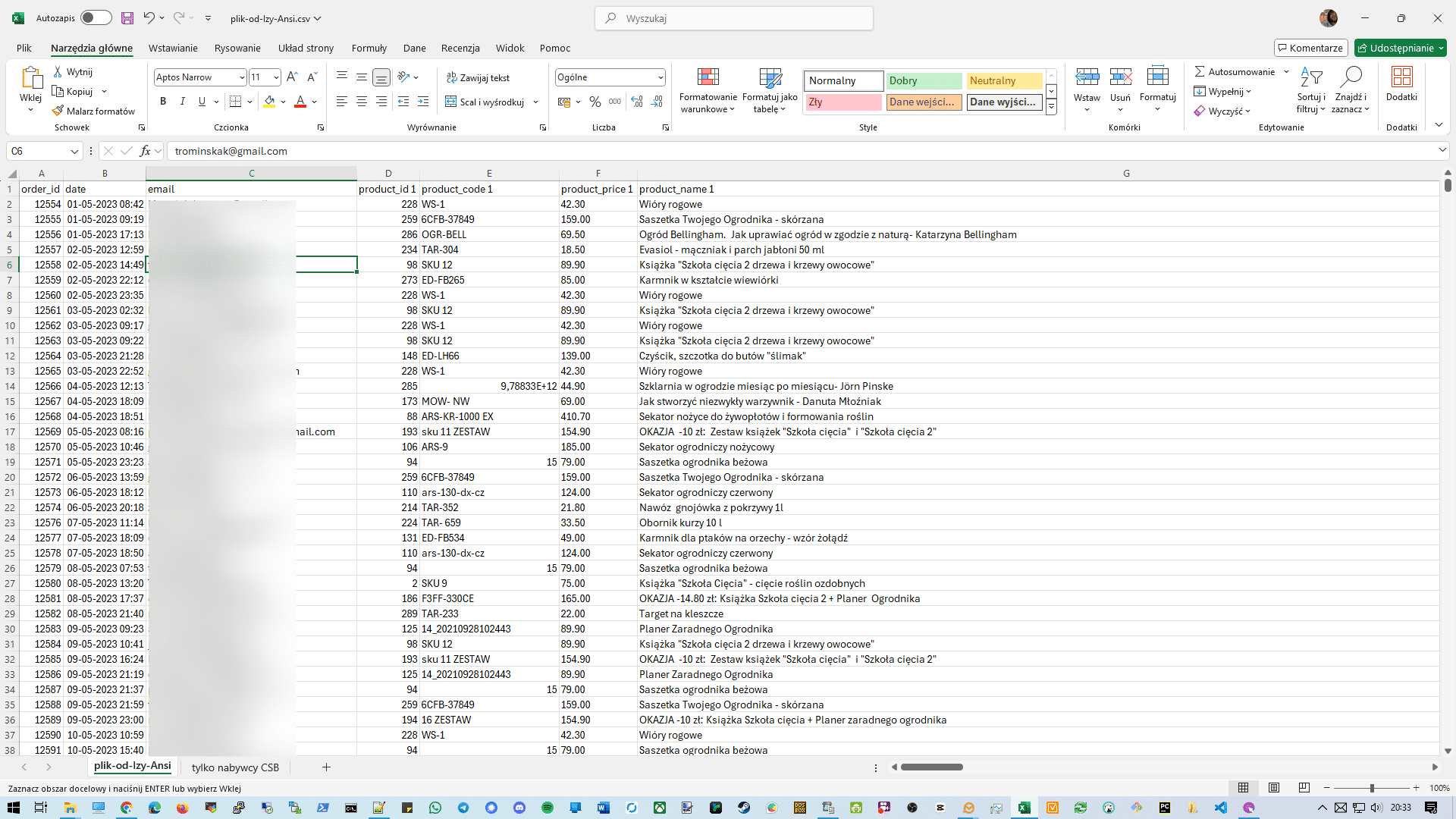Expand the Name Box dropdown for C6

[74, 151]
